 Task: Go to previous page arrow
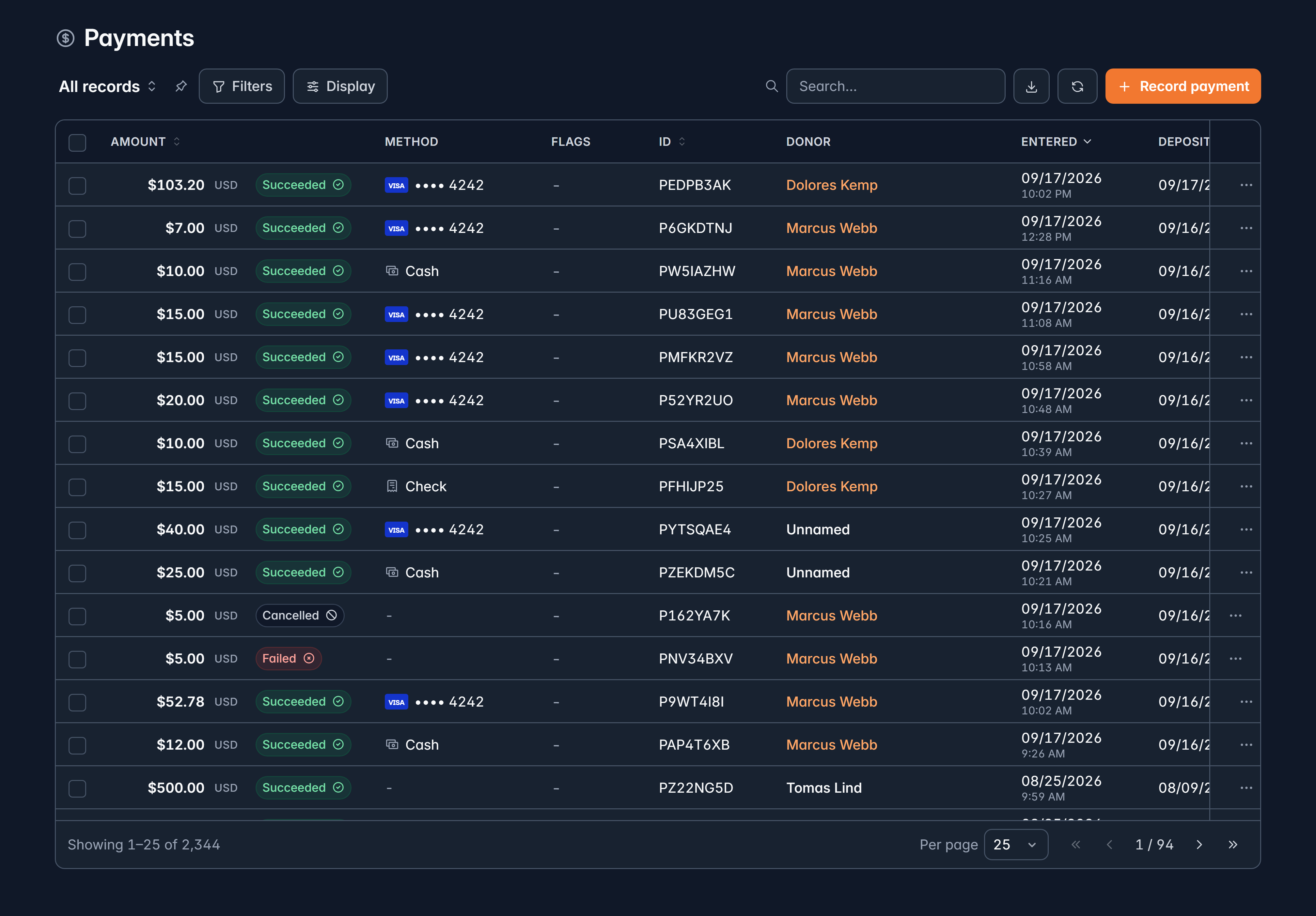pos(1109,845)
